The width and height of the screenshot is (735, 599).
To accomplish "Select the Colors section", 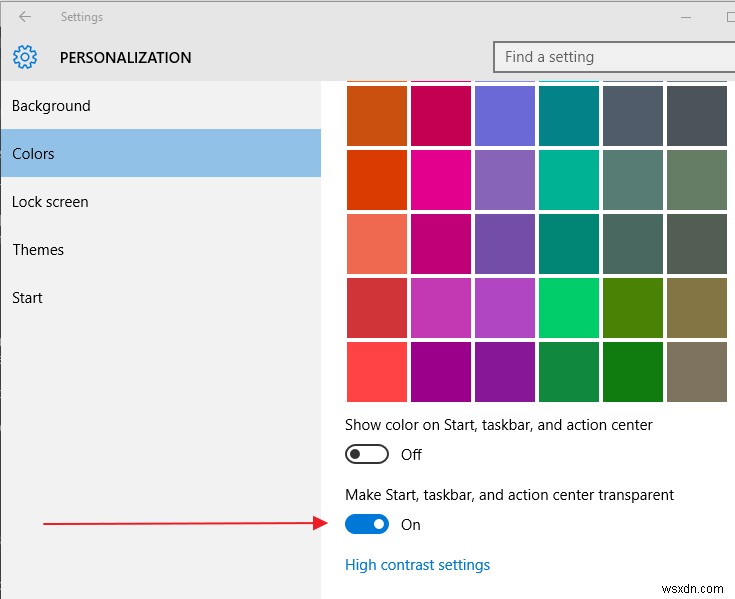I will click(161, 153).
